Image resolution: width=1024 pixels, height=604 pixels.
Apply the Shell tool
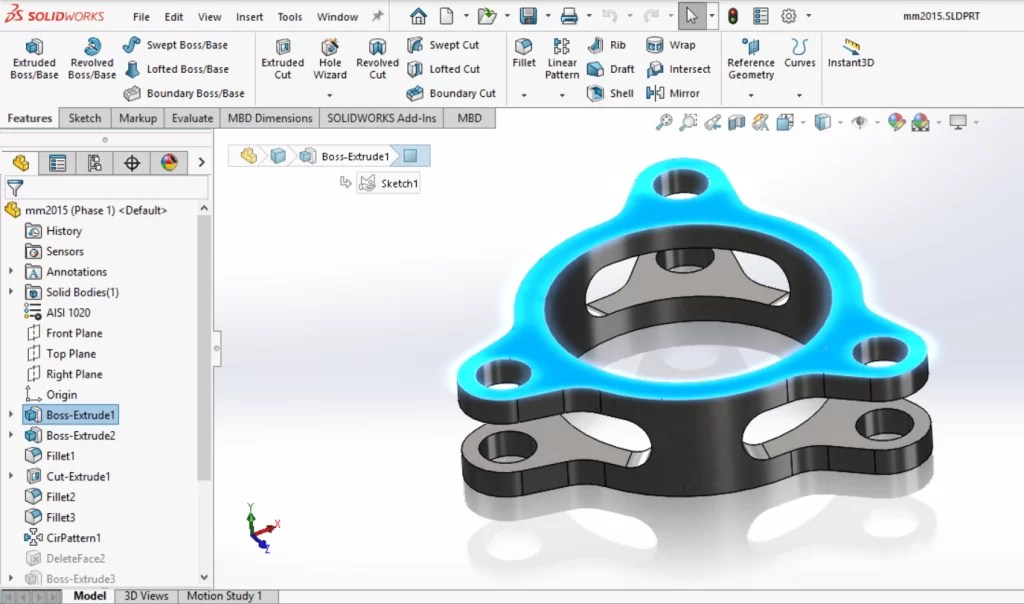pyautogui.click(x=610, y=93)
